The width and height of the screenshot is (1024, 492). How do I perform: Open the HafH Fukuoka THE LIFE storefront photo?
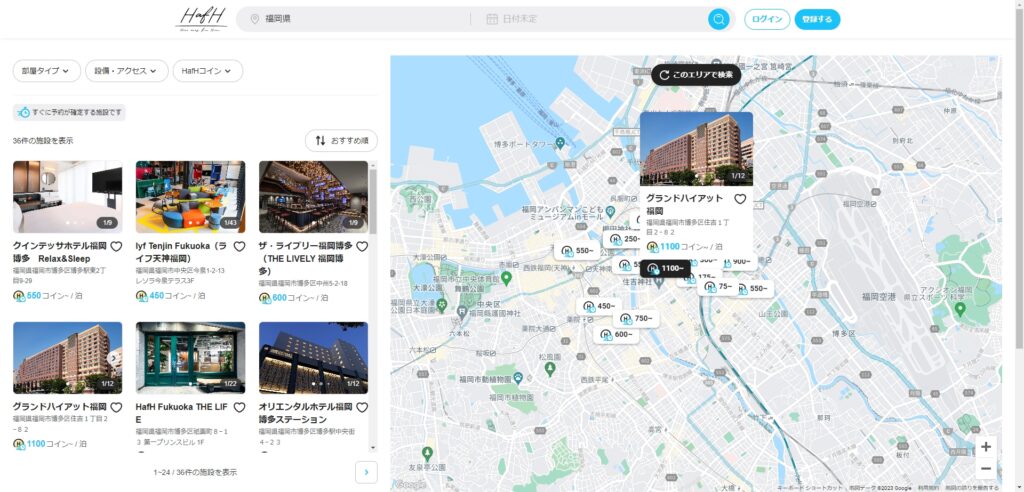point(191,357)
